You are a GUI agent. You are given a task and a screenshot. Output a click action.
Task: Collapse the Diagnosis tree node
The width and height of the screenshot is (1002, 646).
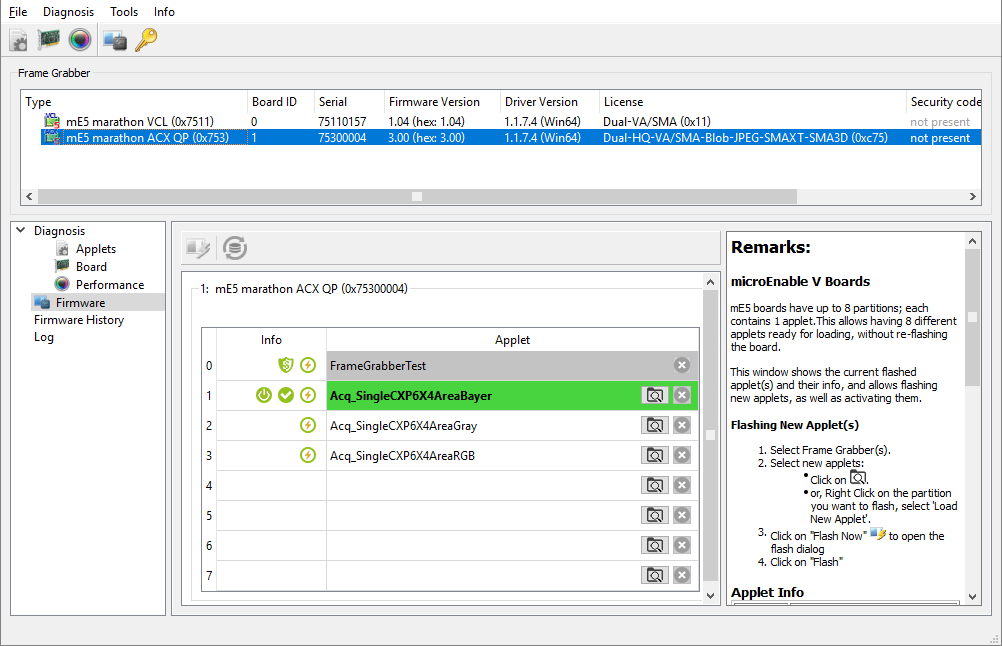click(21, 230)
